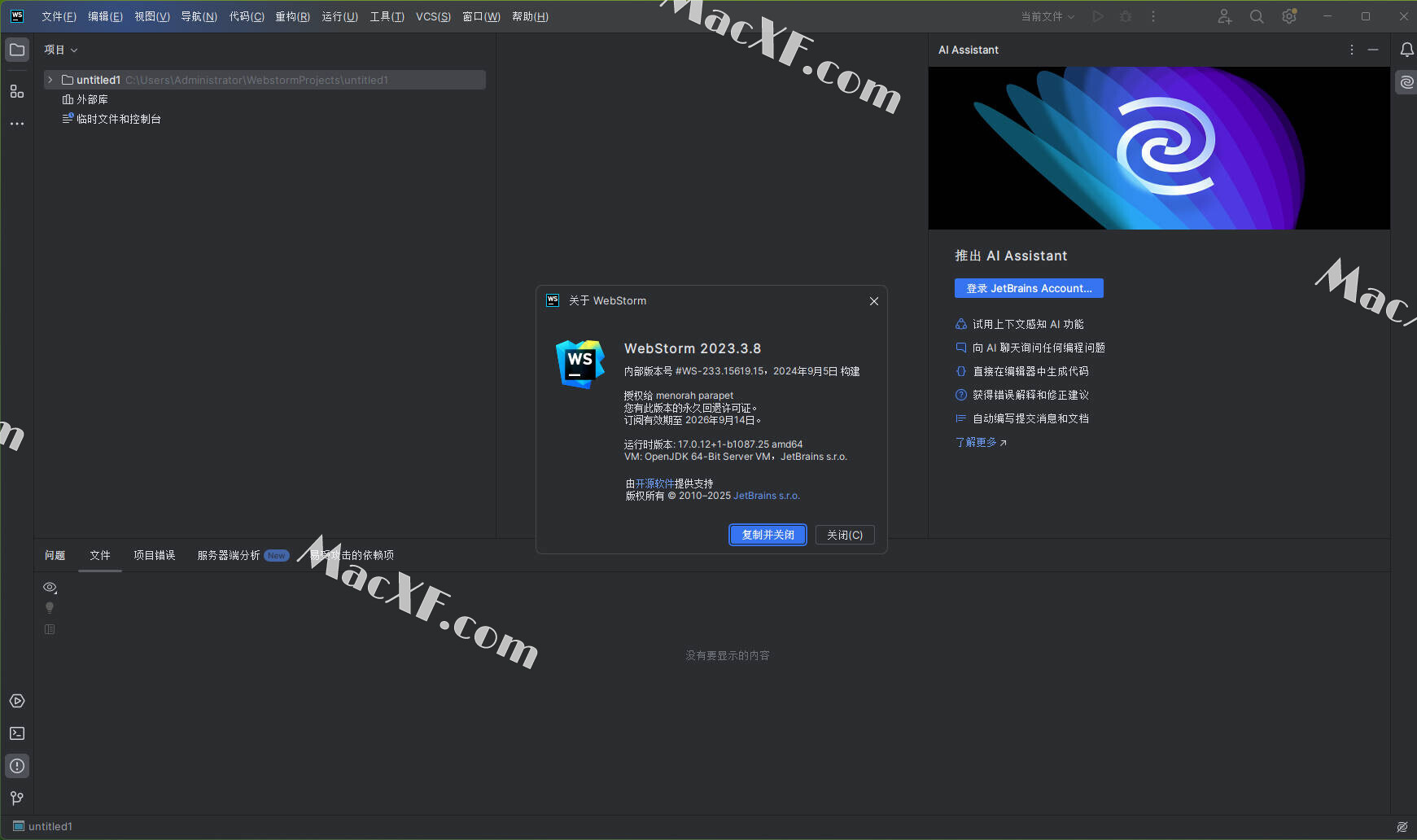Open the 运行(U) menu
Image resolution: width=1417 pixels, height=840 pixels.
[340, 16]
